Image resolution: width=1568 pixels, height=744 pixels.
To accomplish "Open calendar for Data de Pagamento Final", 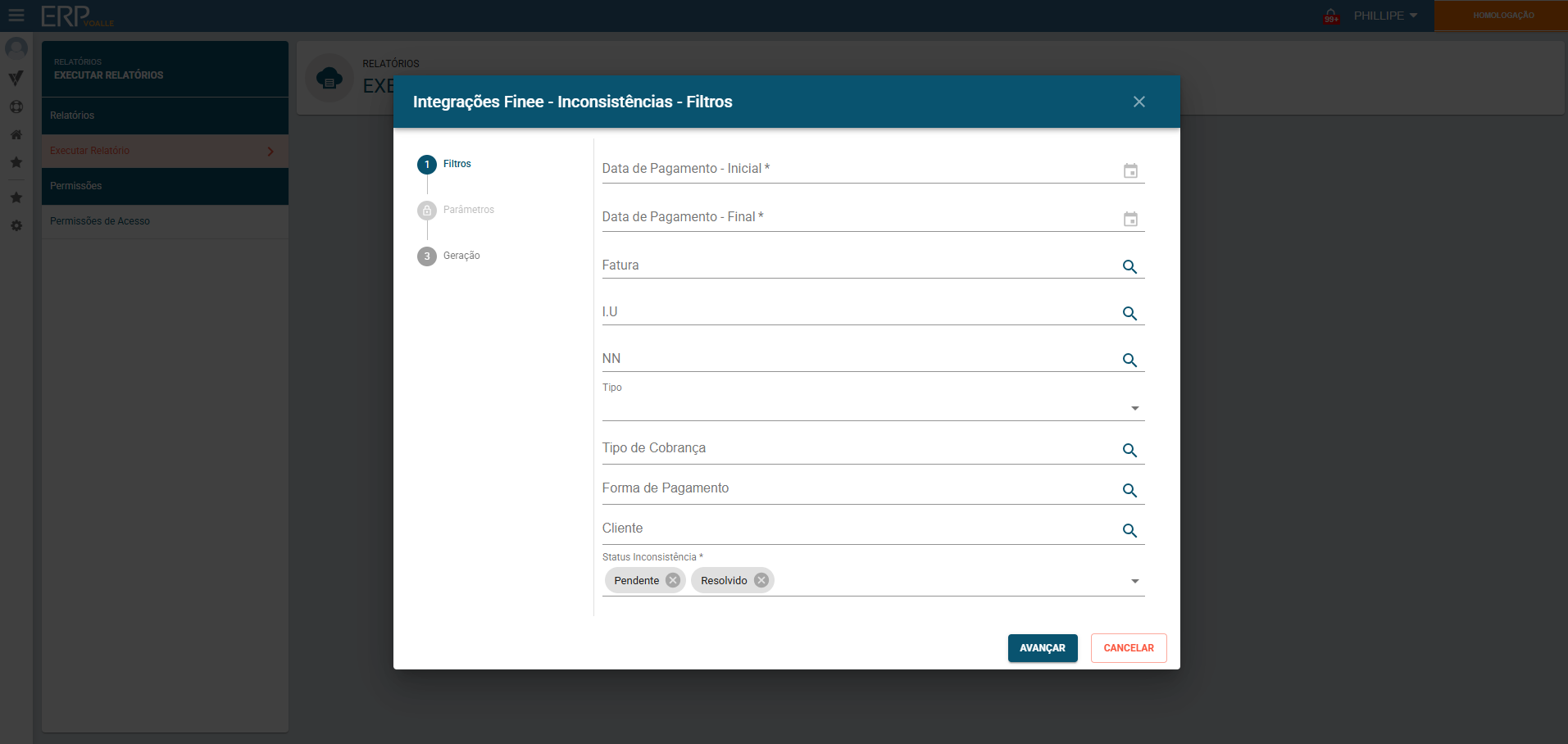I will click(1130, 219).
